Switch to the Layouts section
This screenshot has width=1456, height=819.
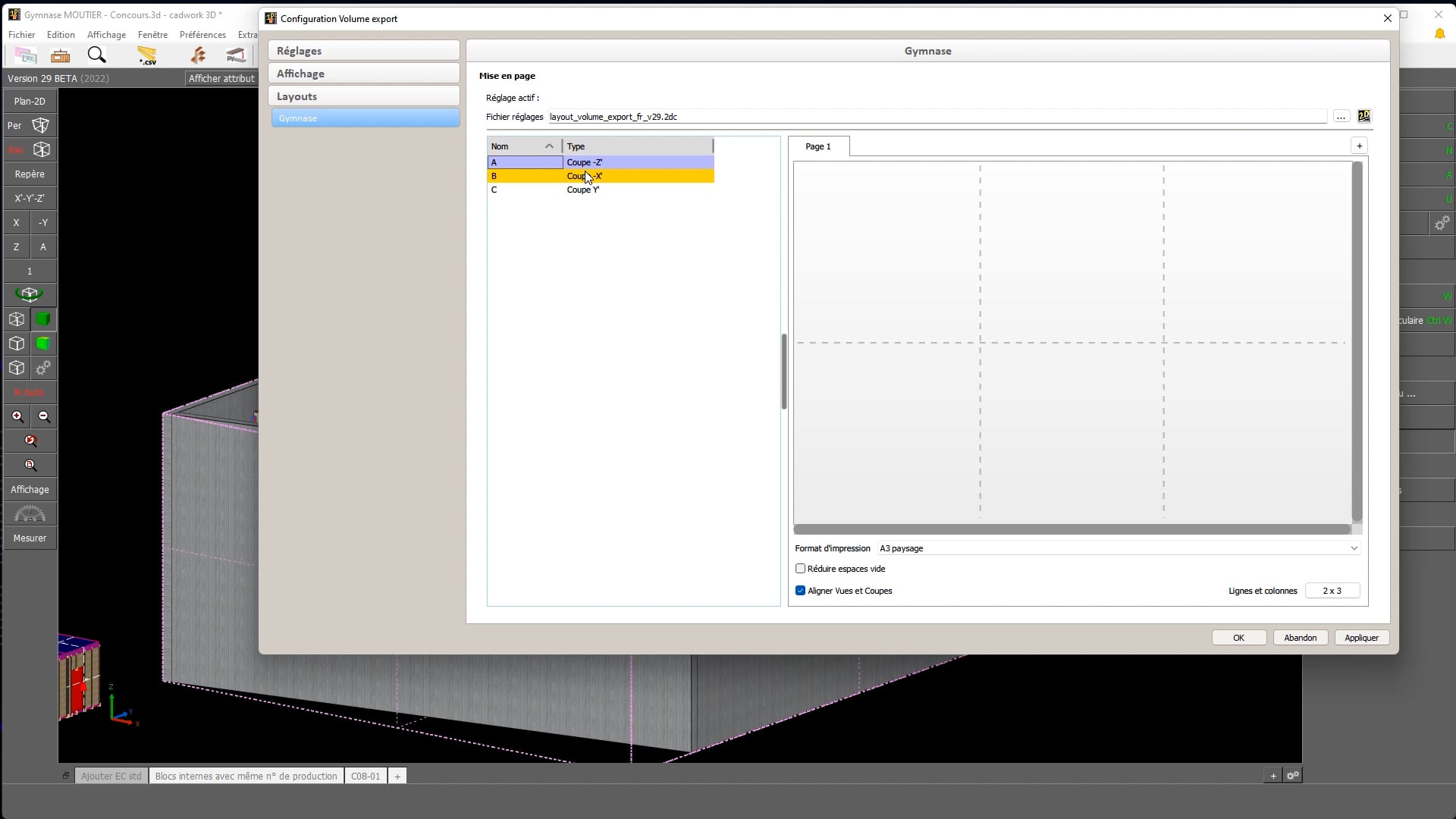(364, 96)
